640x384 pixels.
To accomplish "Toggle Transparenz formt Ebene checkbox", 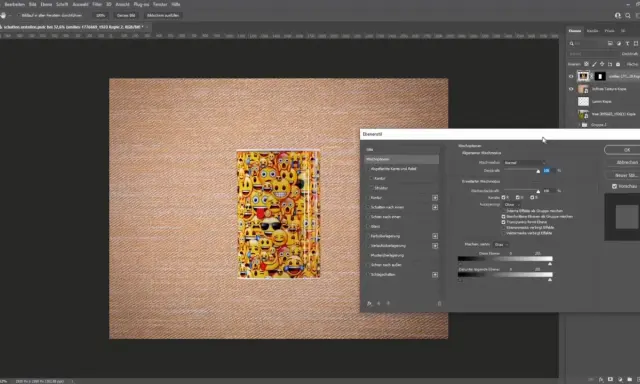I will pyautogui.click(x=503, y=222).
